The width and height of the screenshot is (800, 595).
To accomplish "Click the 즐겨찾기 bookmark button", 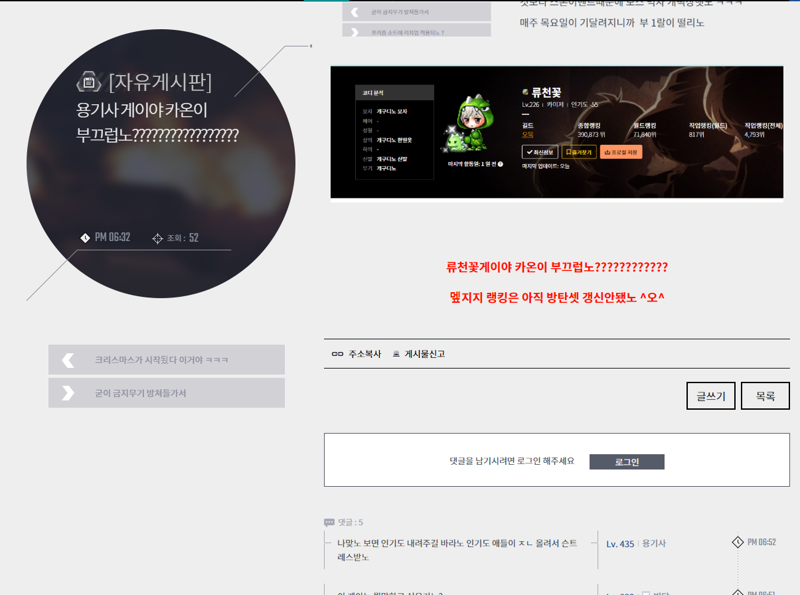I will pyautogui.click(x=579, y=152).
